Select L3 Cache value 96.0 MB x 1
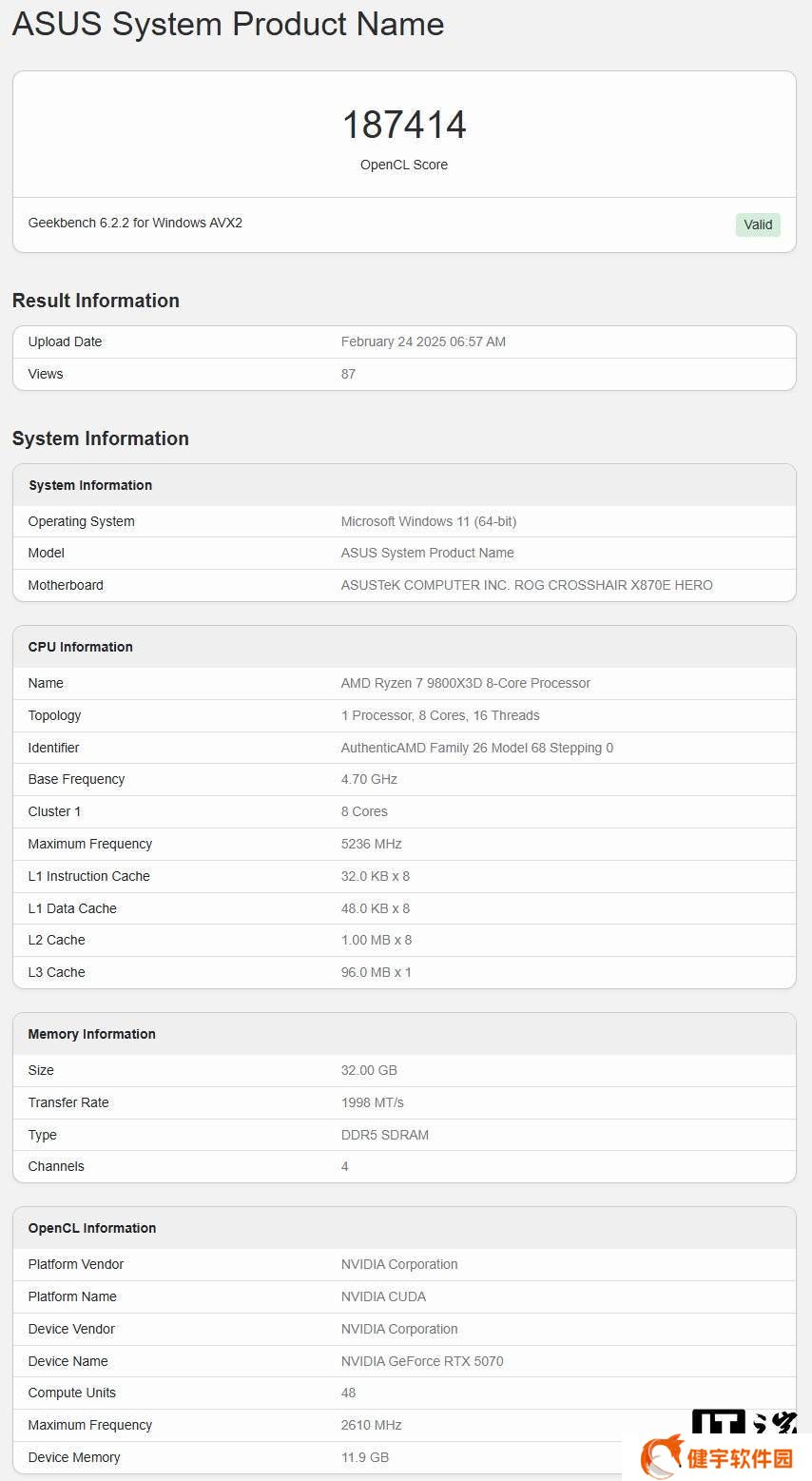 coord(377,972)
